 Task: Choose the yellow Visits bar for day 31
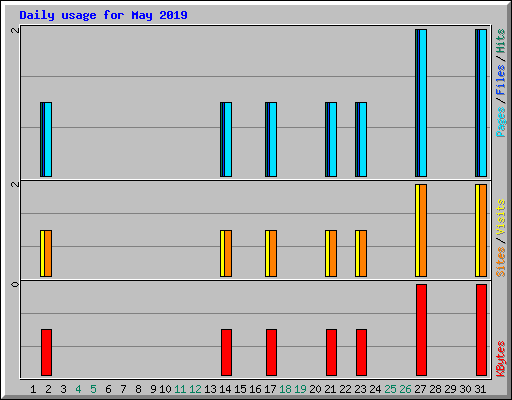click(477, 230)
